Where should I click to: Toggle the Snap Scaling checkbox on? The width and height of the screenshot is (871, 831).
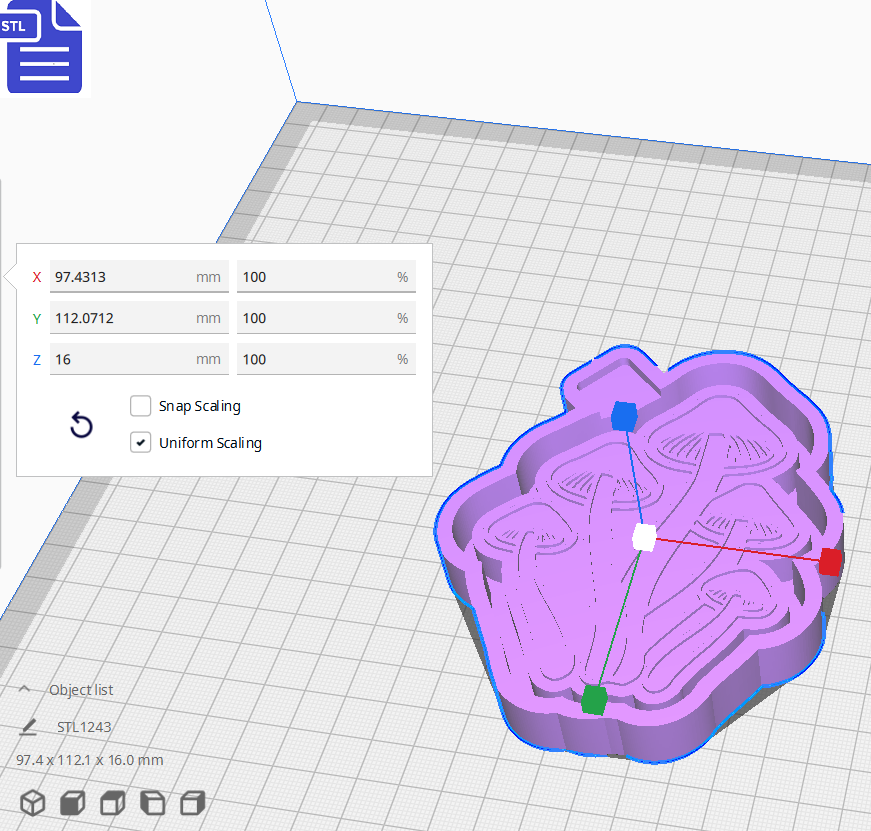[x=140, y=406]
